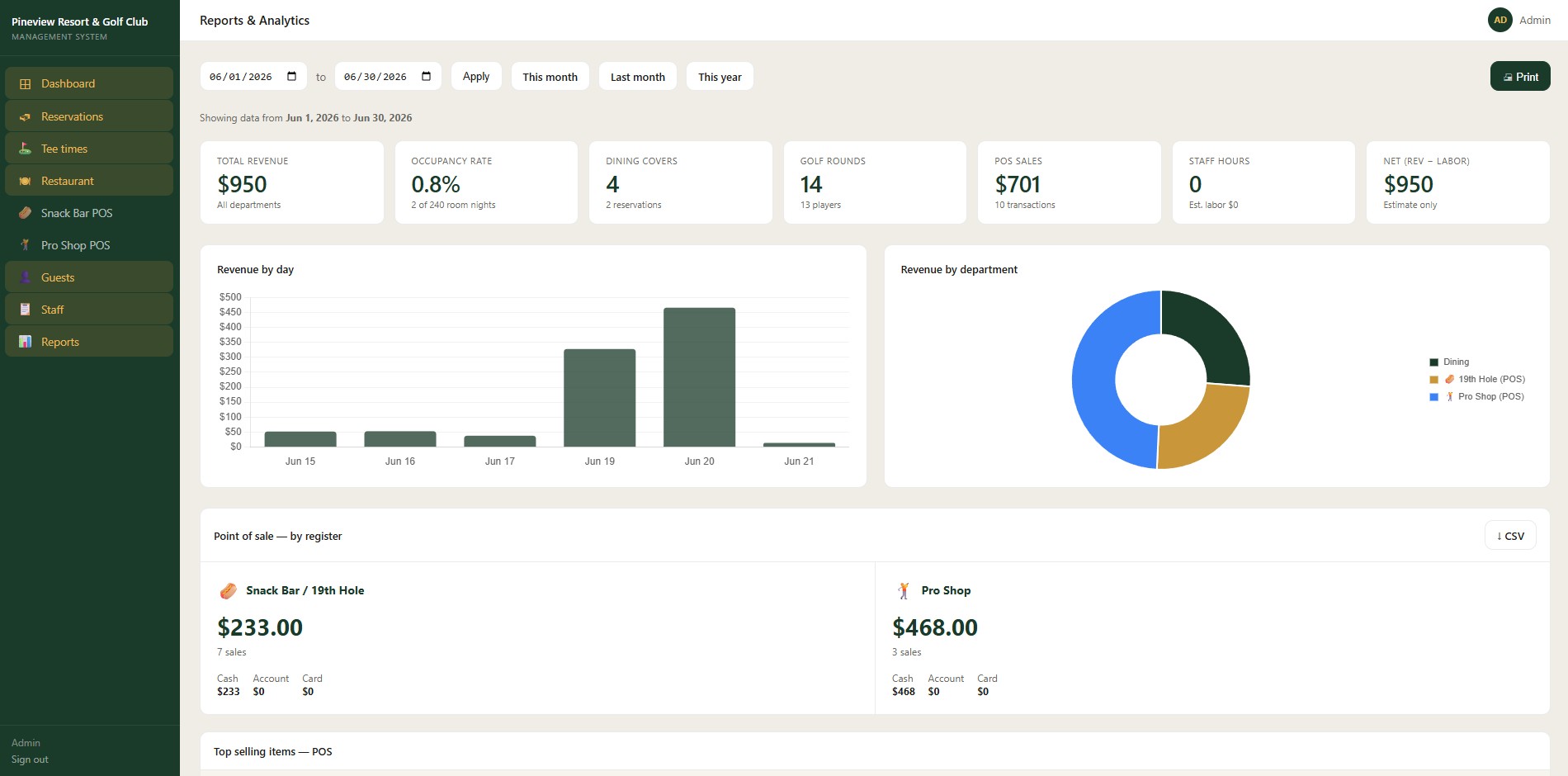Image resolution: width=1568 pixels, height=776 pixels.
Task: Click the Occupancy Rate 0.8% value
Action: click(x=436, y=184)
